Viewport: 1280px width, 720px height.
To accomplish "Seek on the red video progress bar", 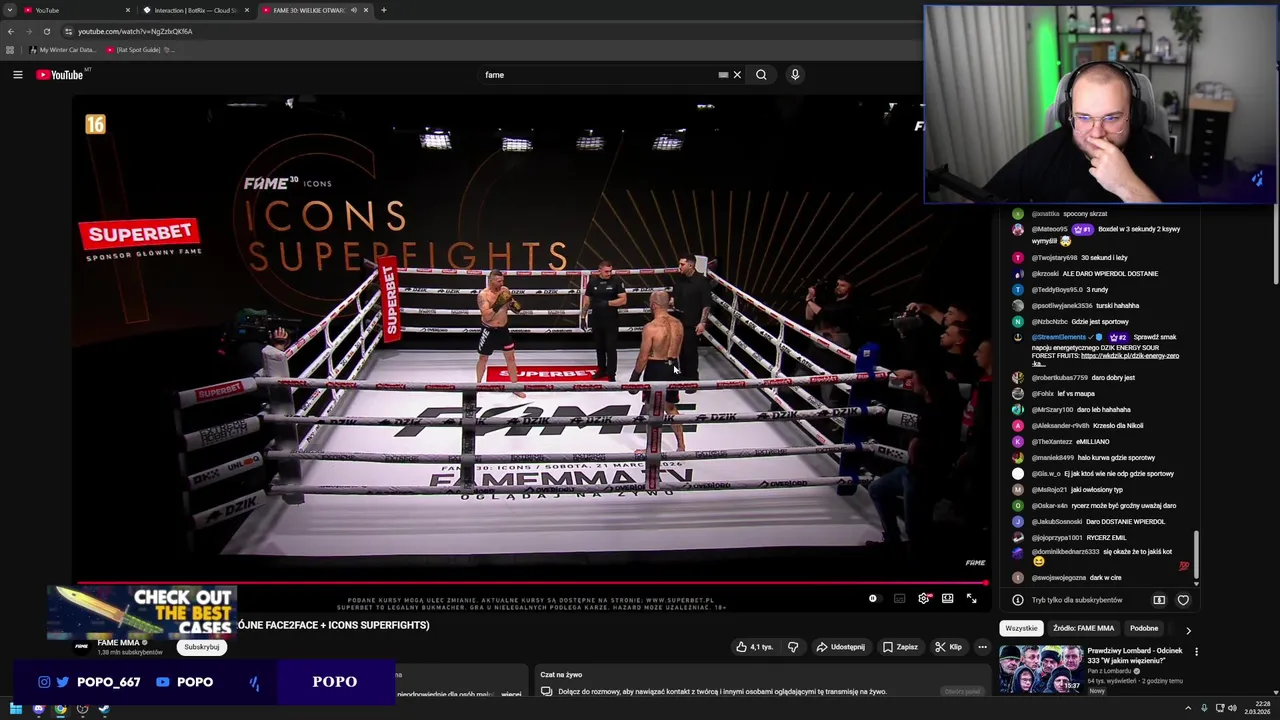I will (x=530, y=583).
